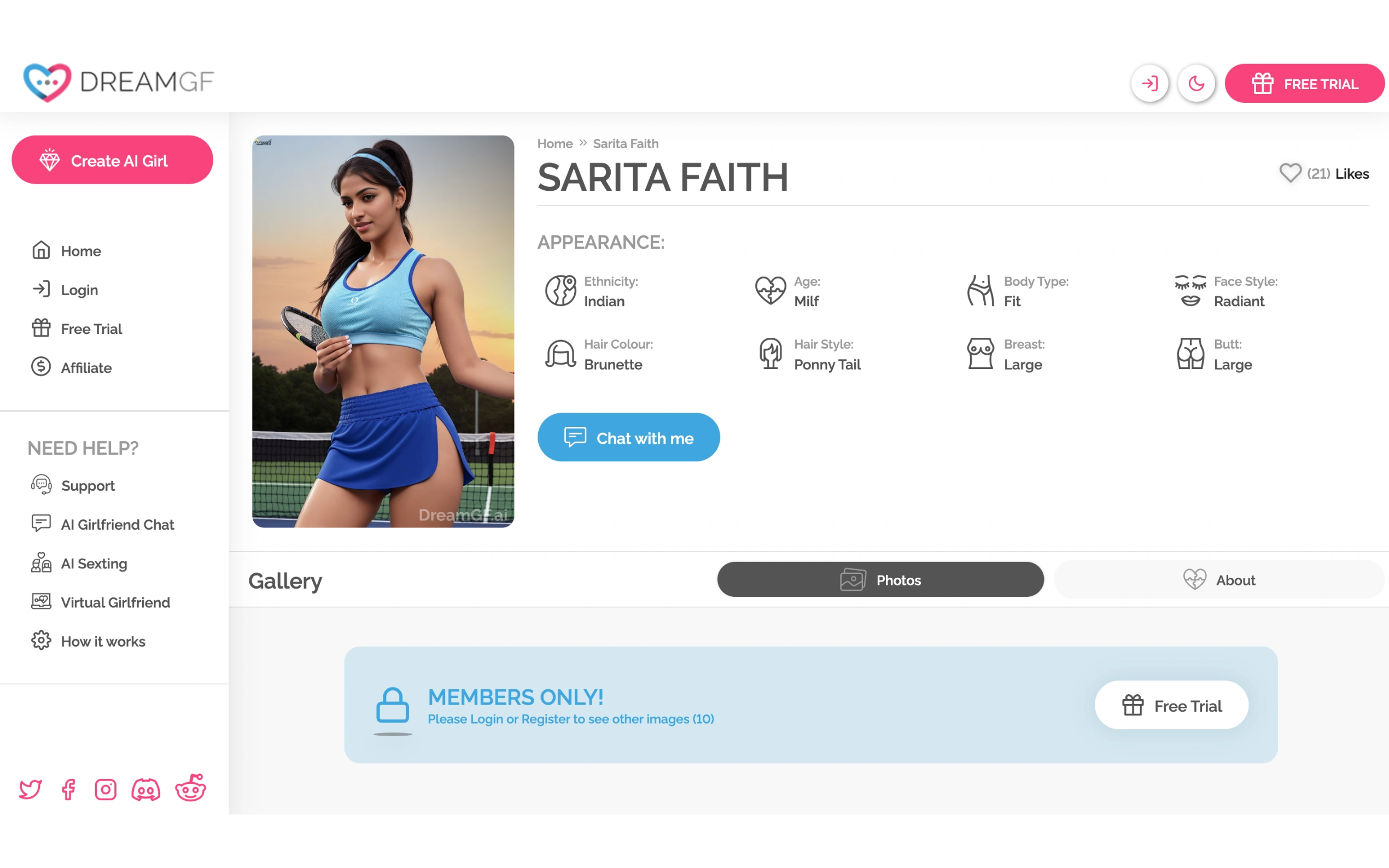Screen dimensions: 1389x868
Task: Click Sarita Faith profile photo
Action: point(383,331)
